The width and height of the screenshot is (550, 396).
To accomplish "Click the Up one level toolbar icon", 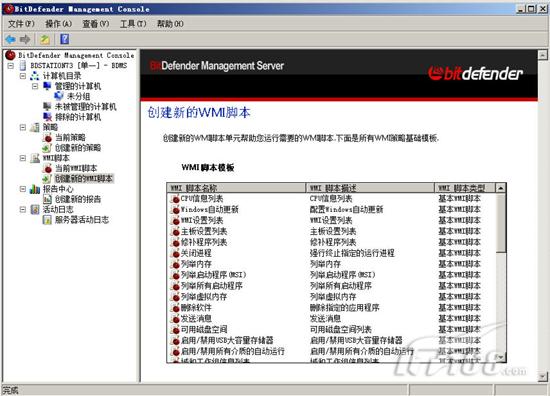I will click(x=45, y=39).
